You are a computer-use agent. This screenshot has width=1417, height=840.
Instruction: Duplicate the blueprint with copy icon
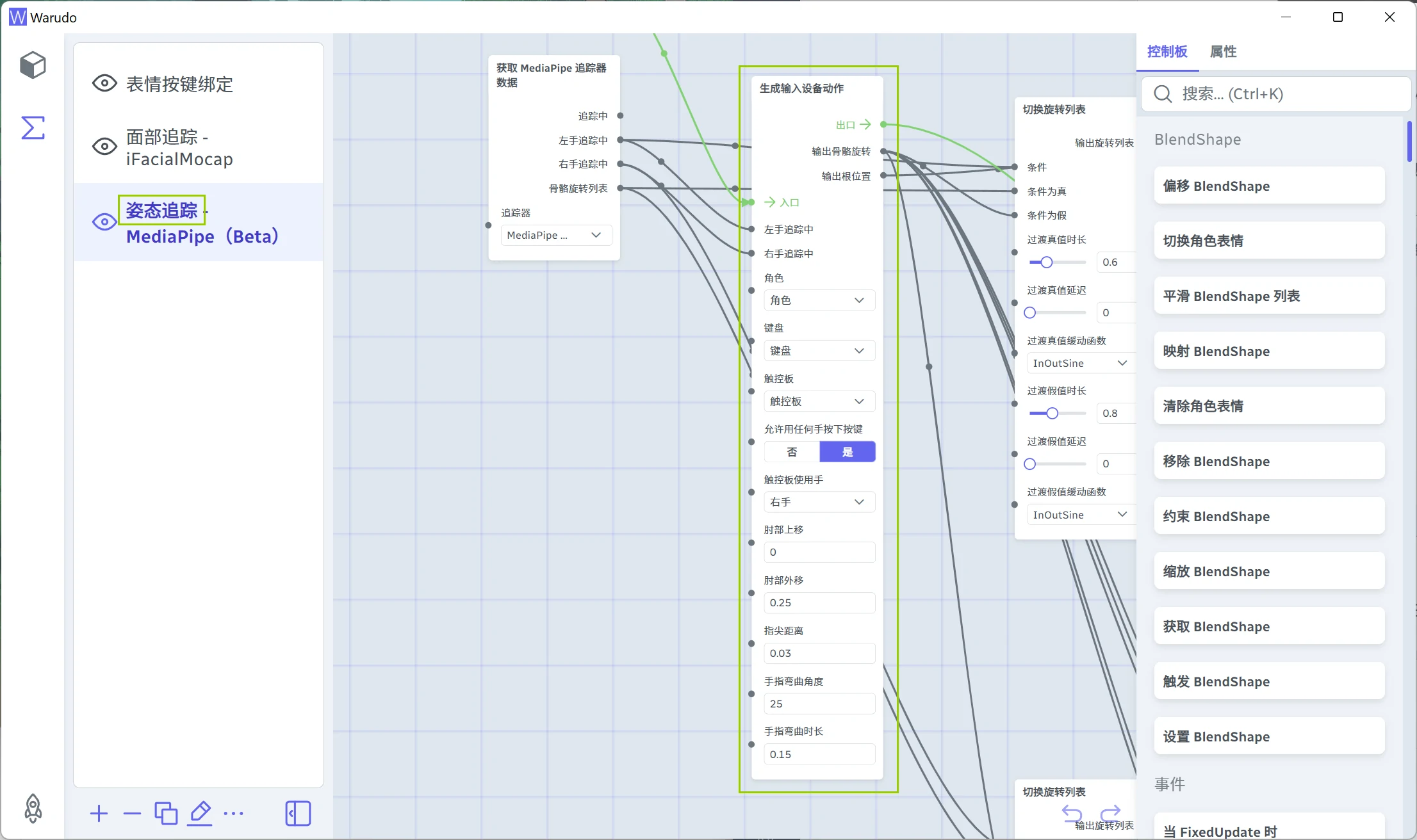(166, 814)
